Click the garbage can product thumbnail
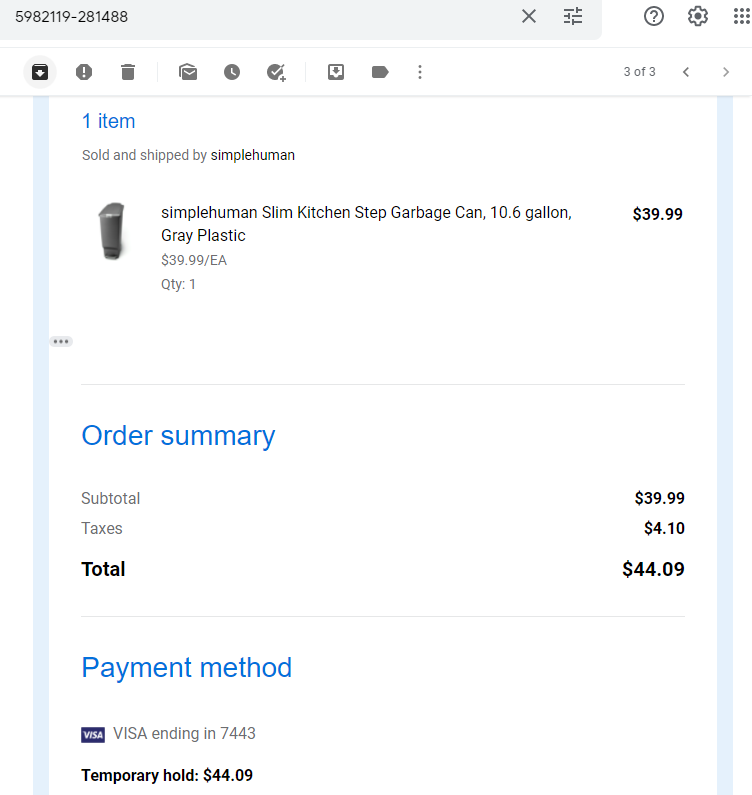 pyautogui.click(x=113, y=231)
